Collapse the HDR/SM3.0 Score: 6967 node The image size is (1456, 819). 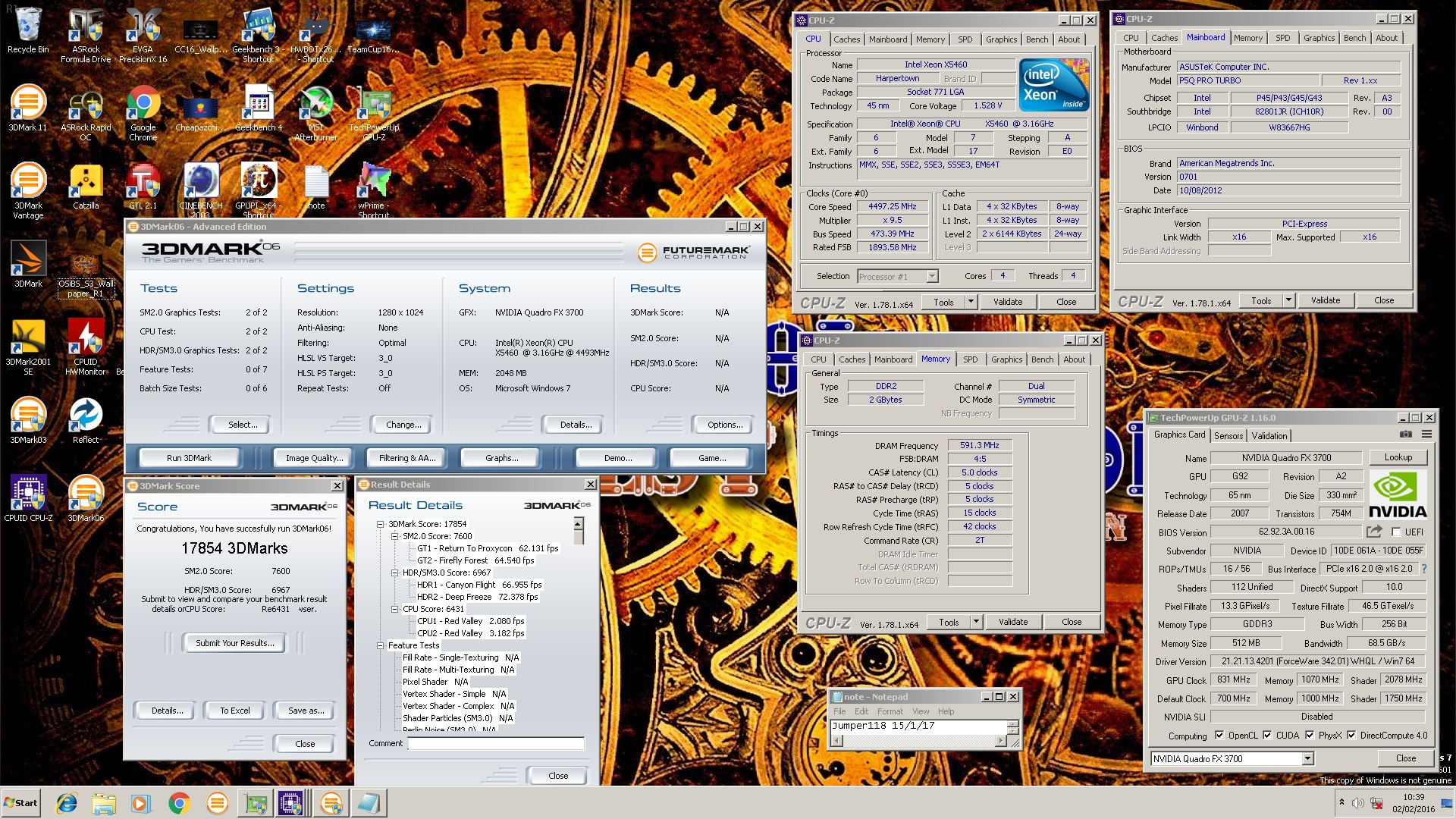coord(395,573)
